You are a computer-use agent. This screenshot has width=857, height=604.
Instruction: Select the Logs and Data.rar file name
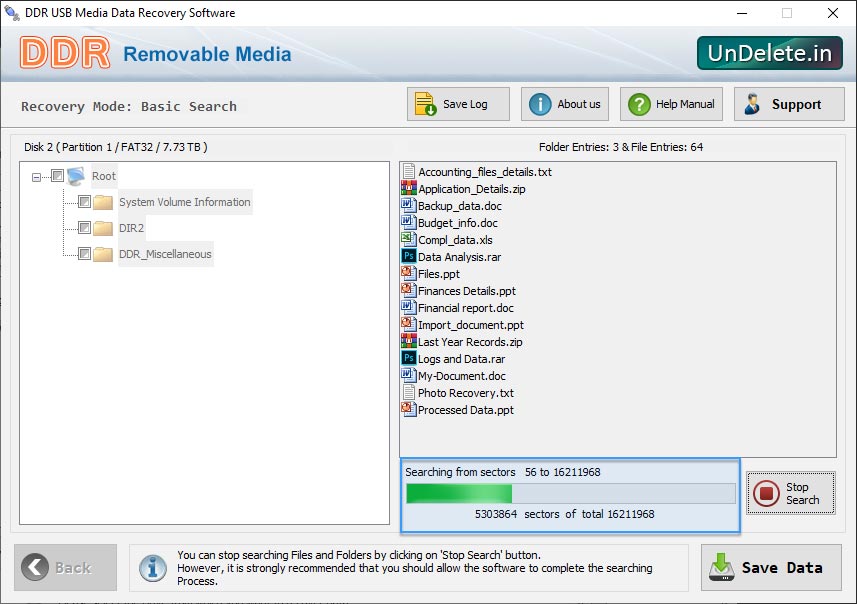point(461,359)
